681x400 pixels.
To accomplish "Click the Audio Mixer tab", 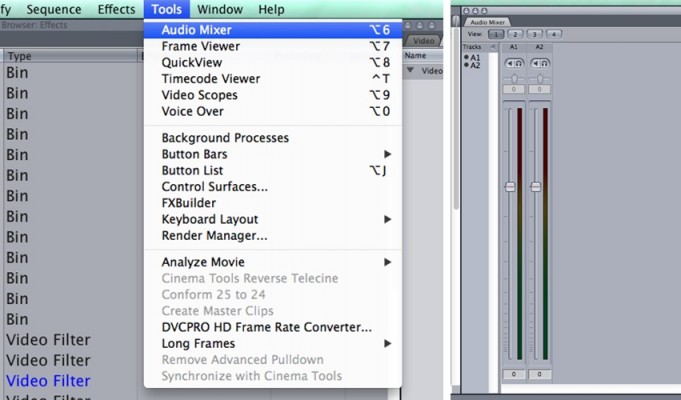I will [487, 22].
